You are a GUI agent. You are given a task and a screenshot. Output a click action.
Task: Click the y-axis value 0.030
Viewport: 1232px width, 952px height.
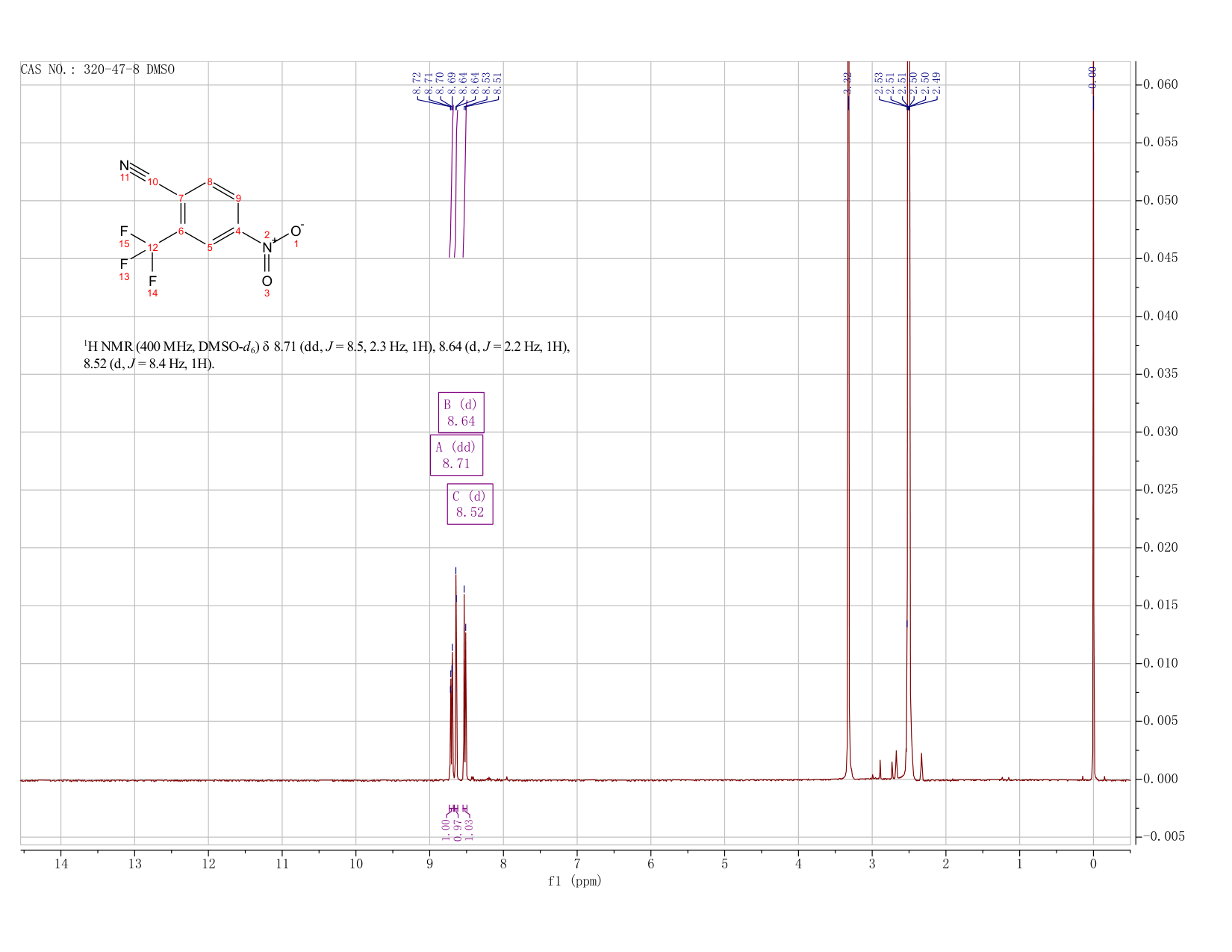(1160, 432)
